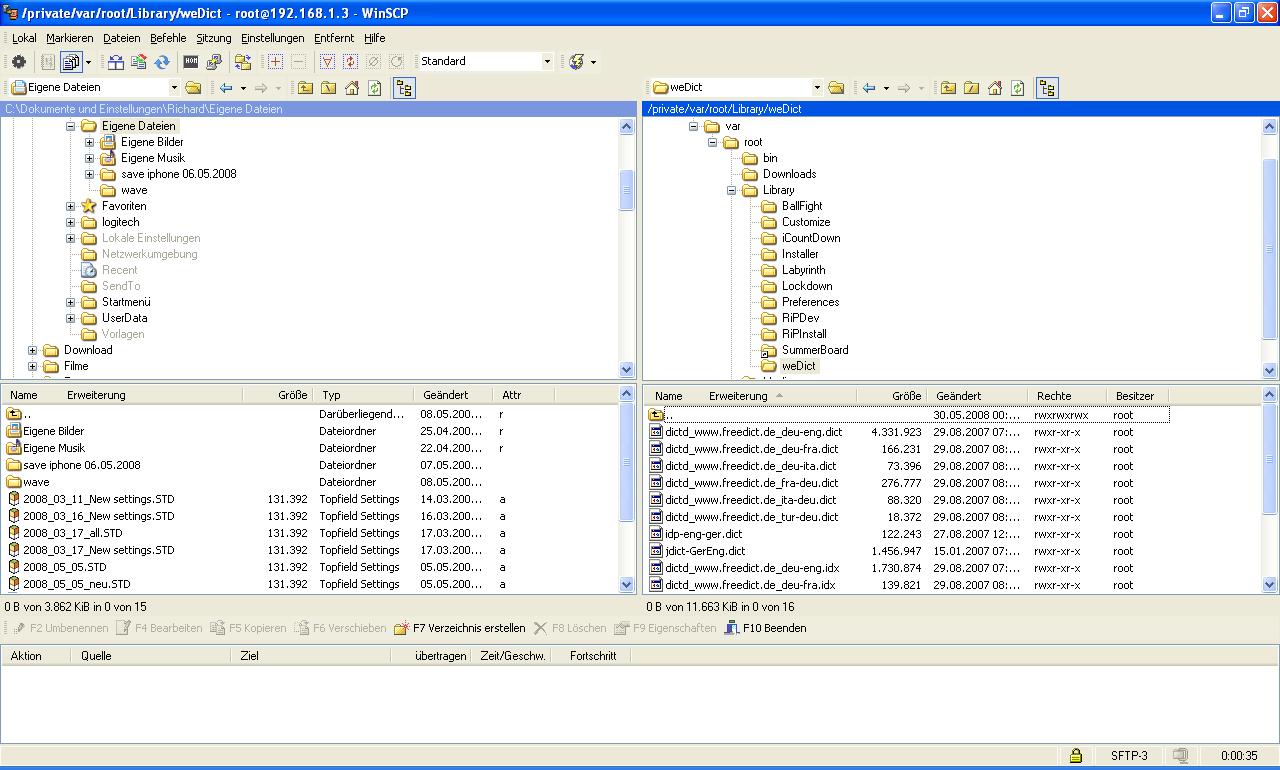Viewport: 1280px width, 770px height.
Task: Open the Standard transfer settings dropdown
Action: [x=546, y=62]
